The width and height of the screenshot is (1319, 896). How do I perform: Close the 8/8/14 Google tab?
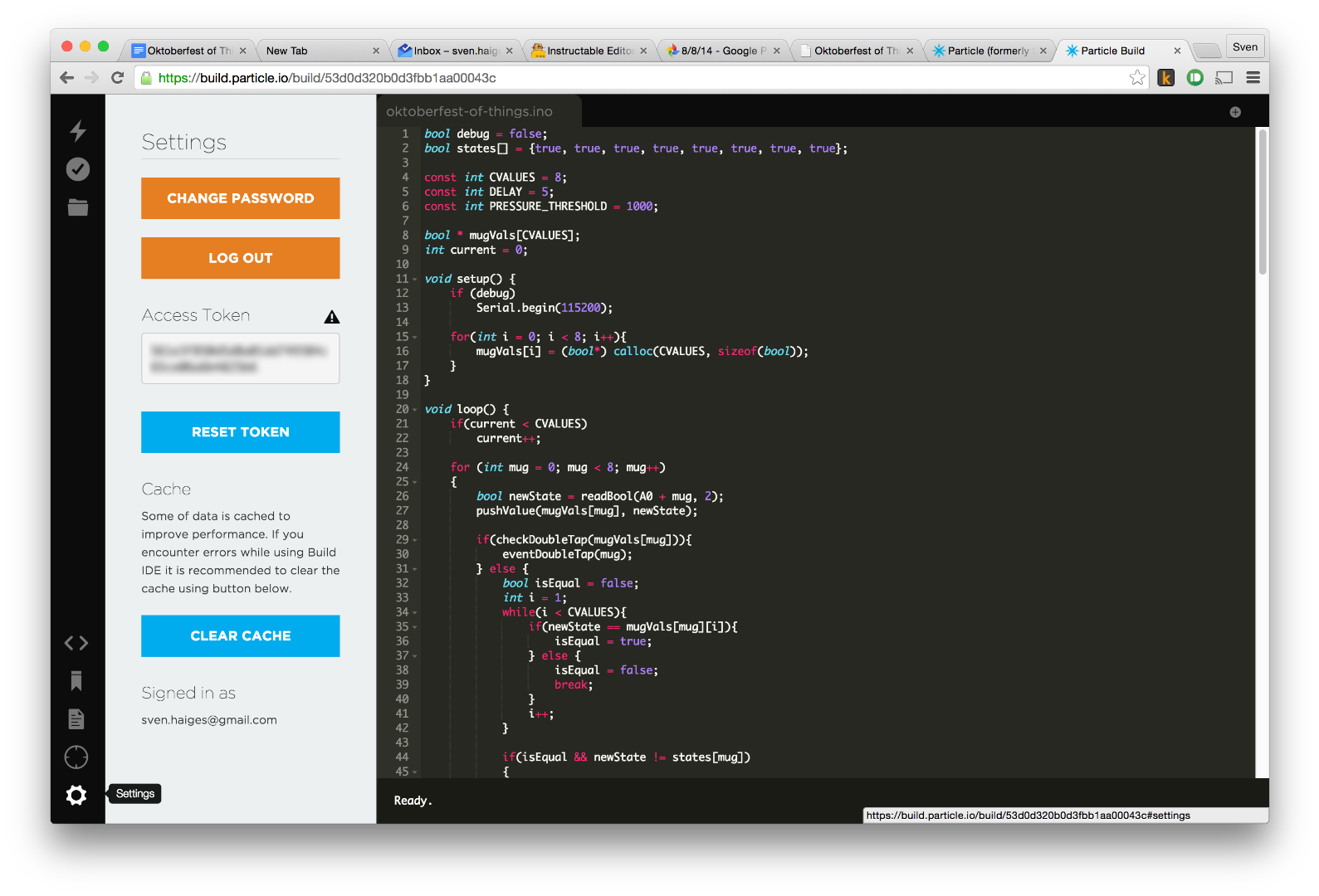click(x=777, y=51)
